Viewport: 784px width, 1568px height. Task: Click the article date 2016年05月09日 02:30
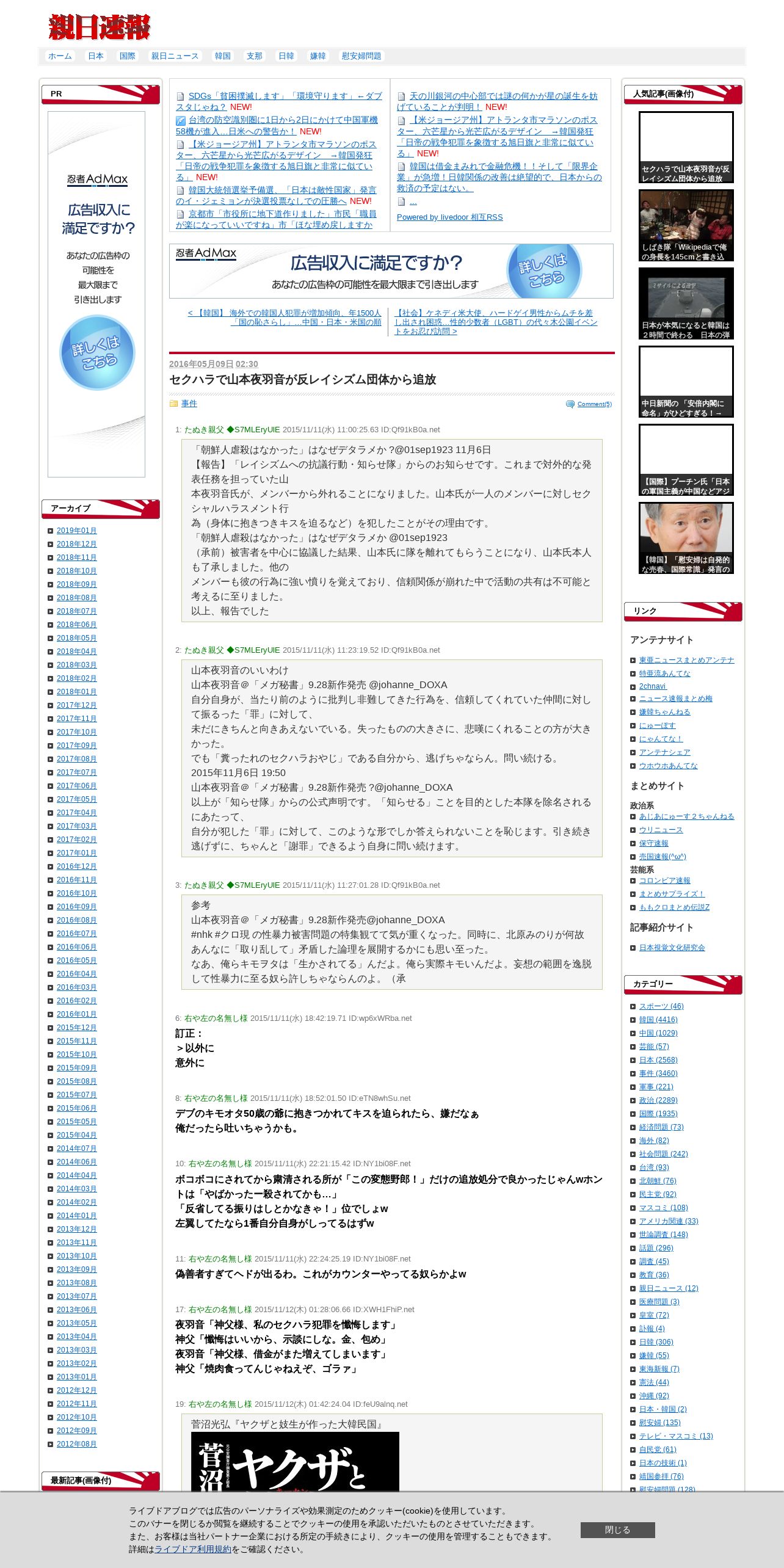[x=214, y=364]
